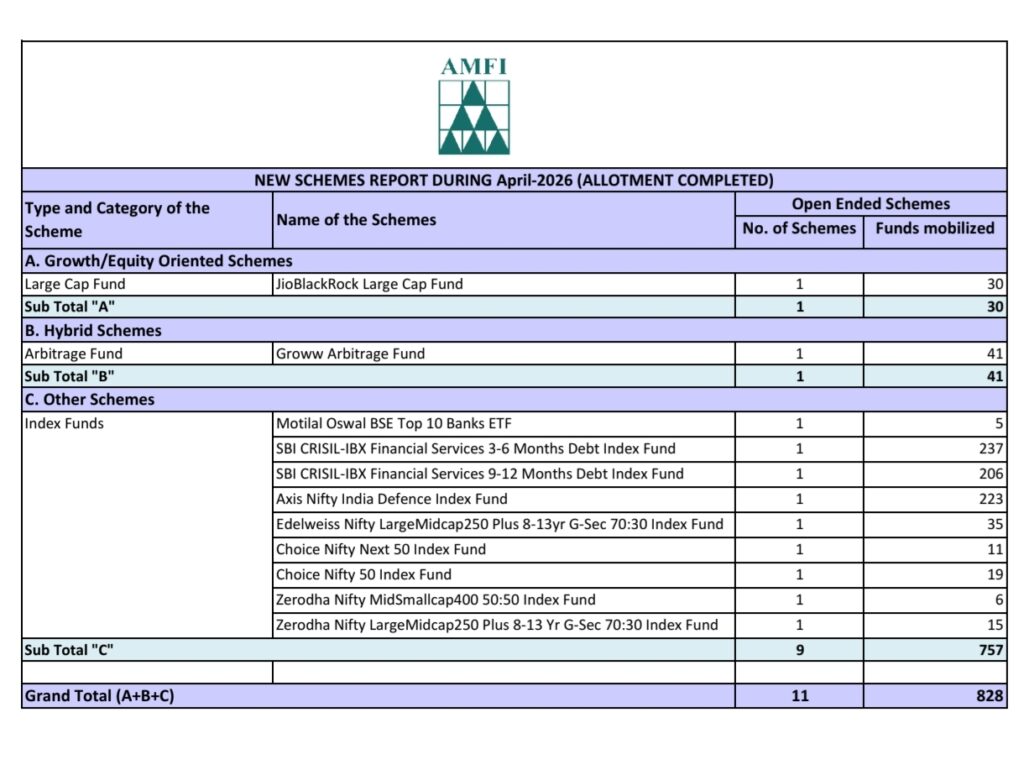Screen dimensions: 1024x770
Task: Click the 'Open Ended Schemes' header
Action: click(x=871, y=204)
